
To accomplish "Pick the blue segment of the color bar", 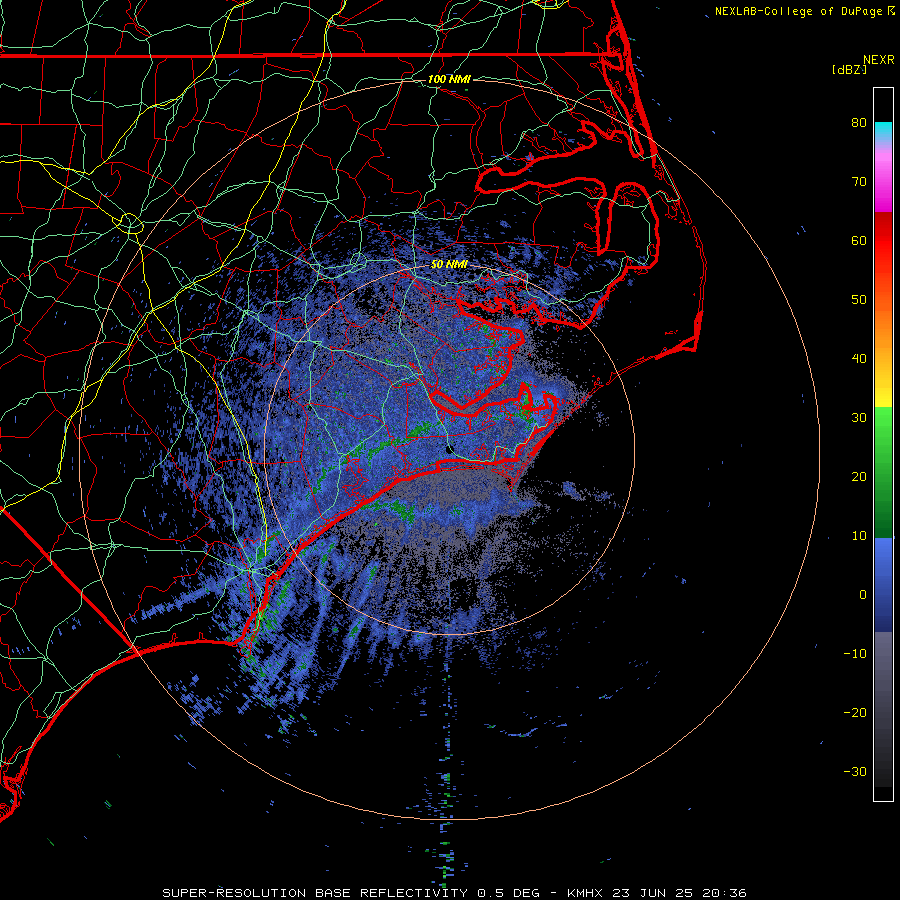I will tap(883, 585).
